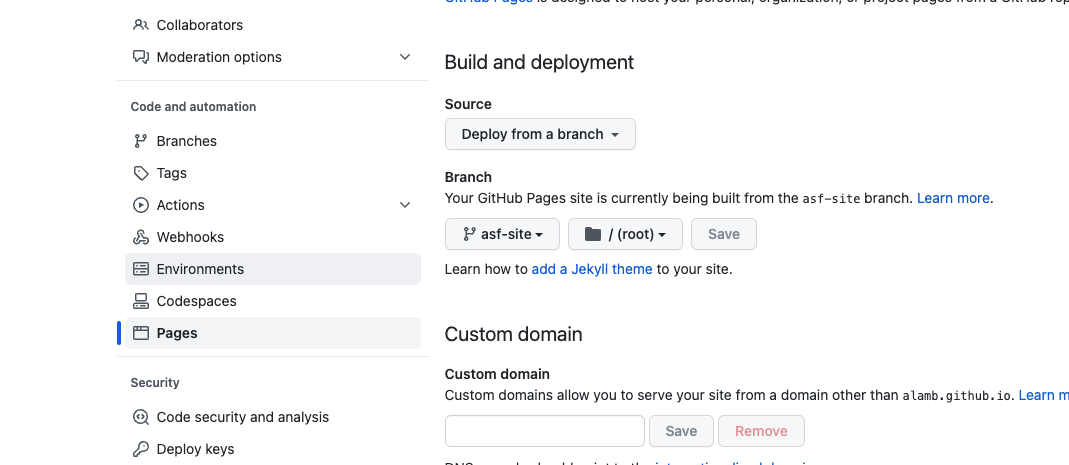Open the add a Jekyll theme link

592,269
